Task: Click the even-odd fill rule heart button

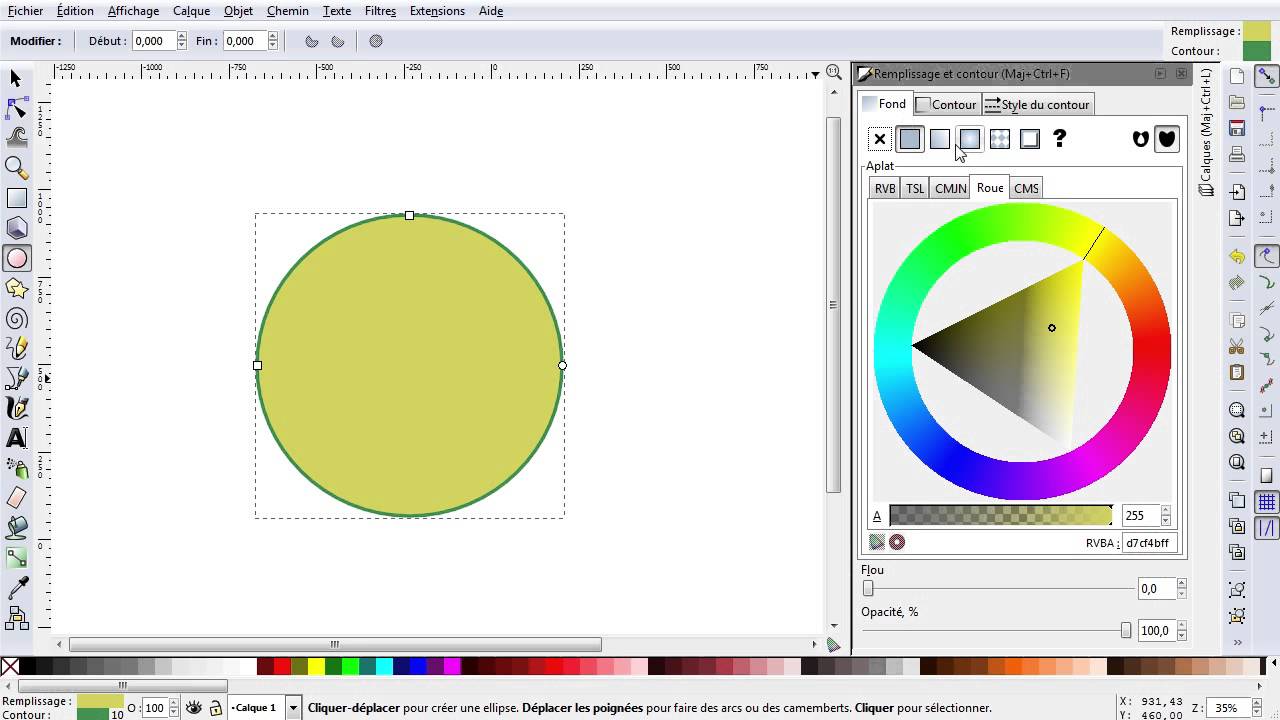Action: click(1141, 139)
